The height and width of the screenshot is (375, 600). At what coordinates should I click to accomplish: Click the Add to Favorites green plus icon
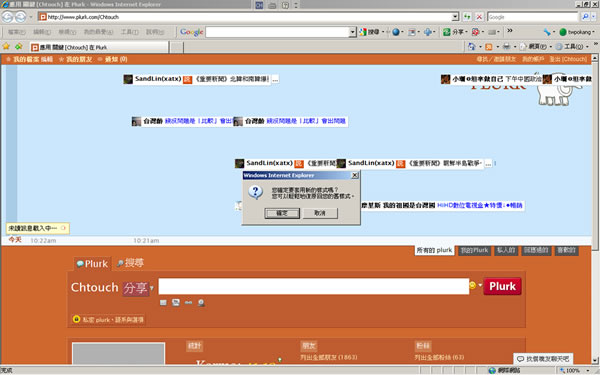[x=18, y=47]
